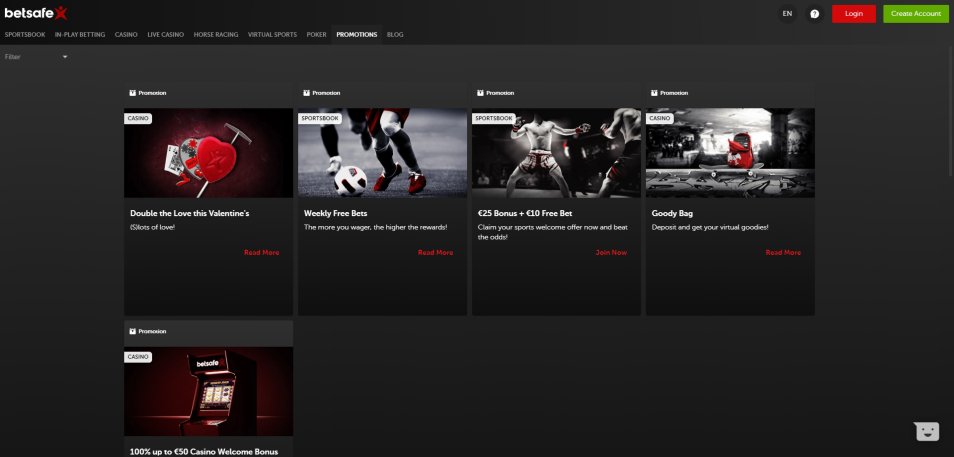Click the title Double the Love this Valentine's
Screen dimensions: 954x457
point(190,214)
